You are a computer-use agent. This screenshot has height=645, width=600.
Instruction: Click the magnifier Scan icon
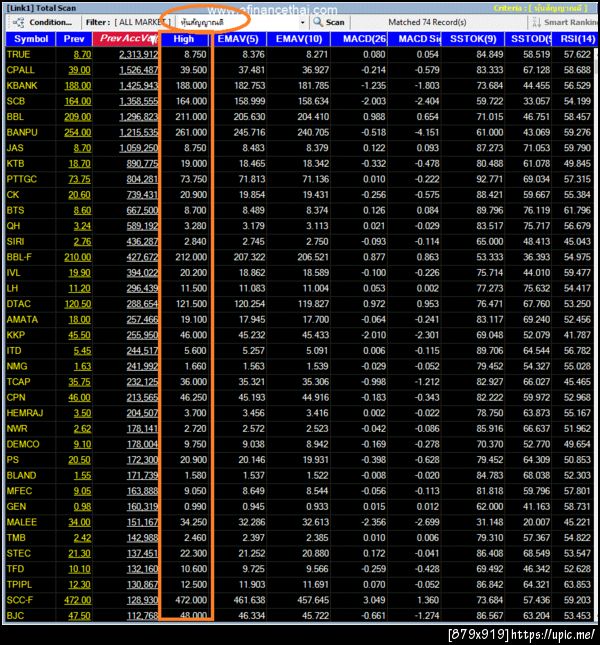318,22
